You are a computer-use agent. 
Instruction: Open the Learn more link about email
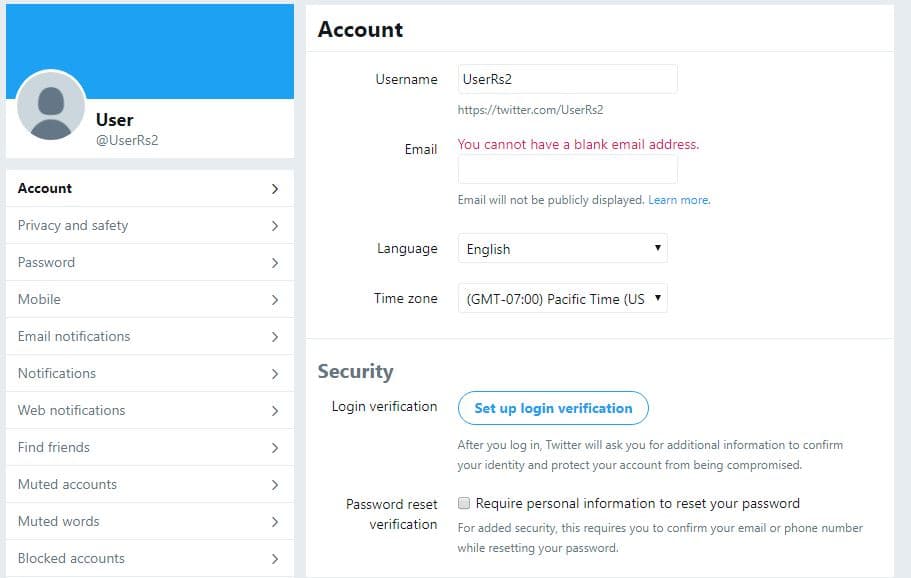[679, 200]
